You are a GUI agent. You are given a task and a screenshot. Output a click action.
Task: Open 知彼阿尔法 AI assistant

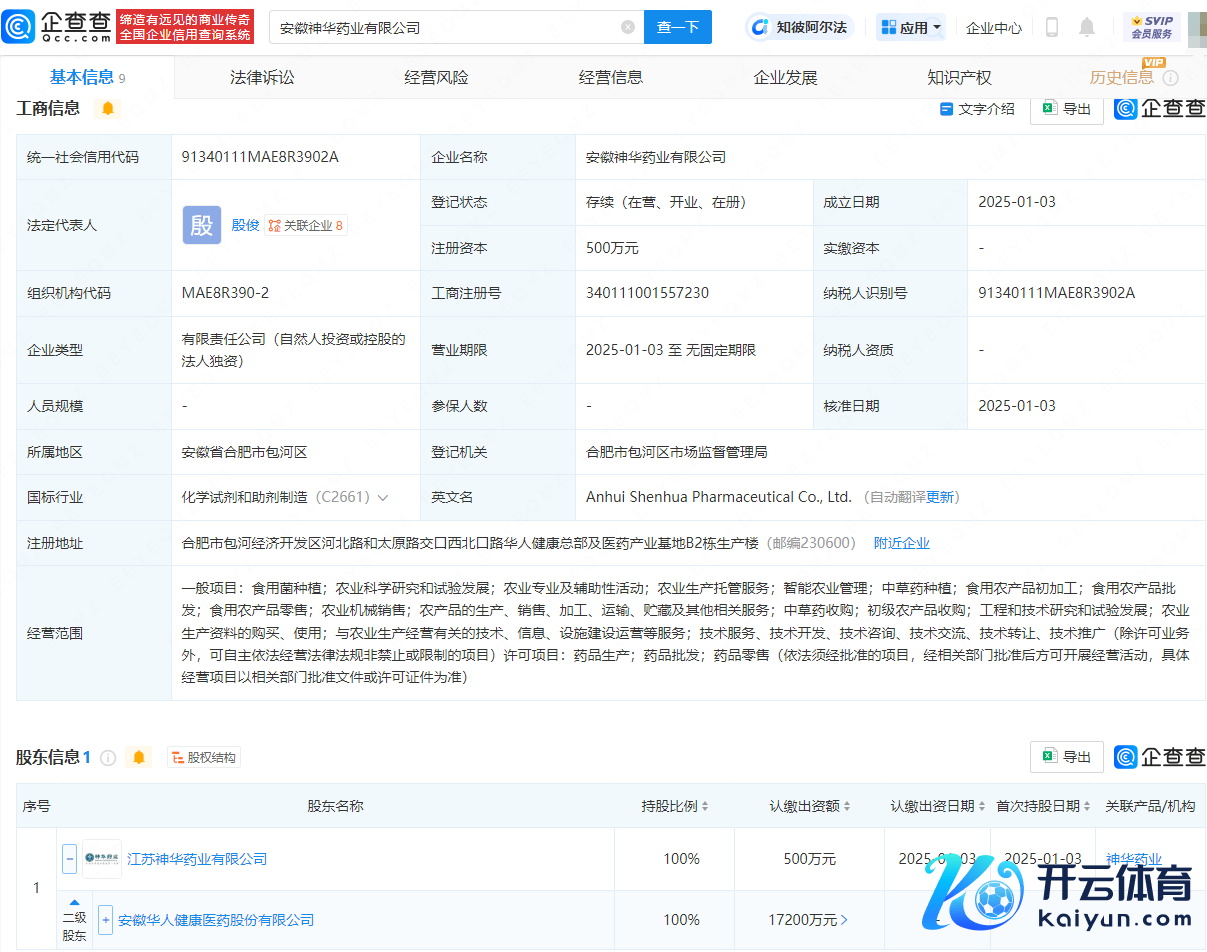[x=798, y=27]
